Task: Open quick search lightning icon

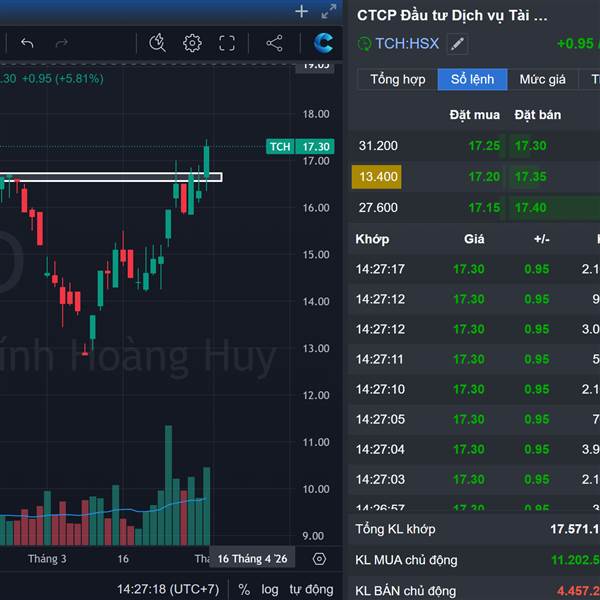Action: tap(157, 43)
